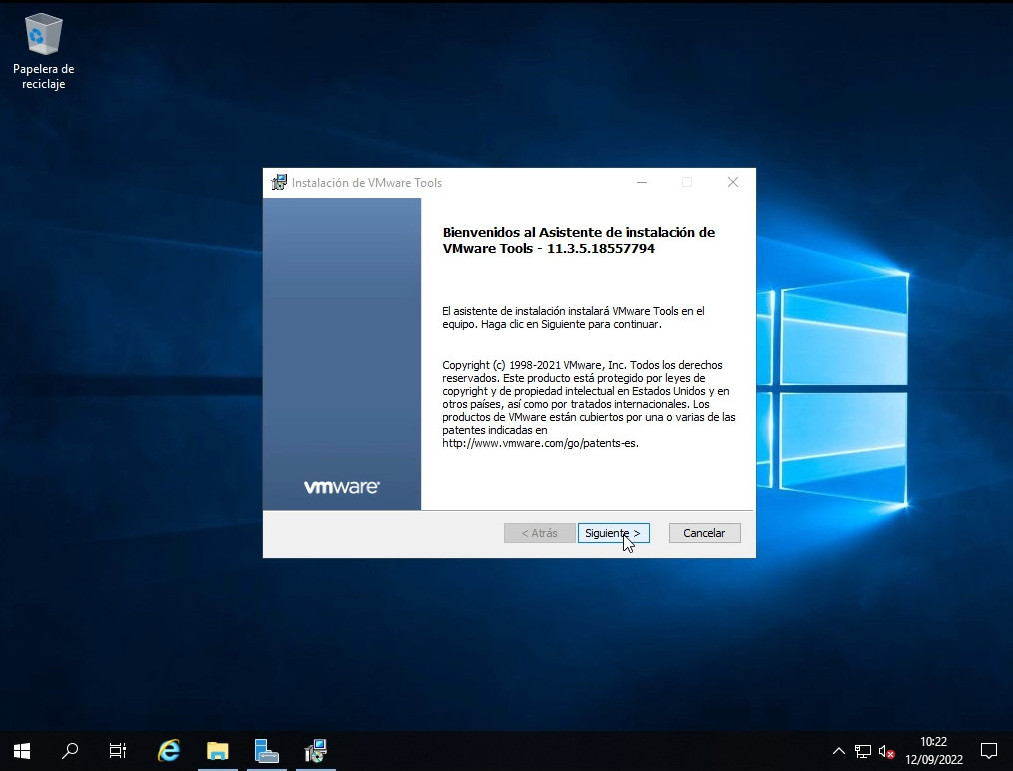
Task: Open the notification center icon
Action: [988, 750]
